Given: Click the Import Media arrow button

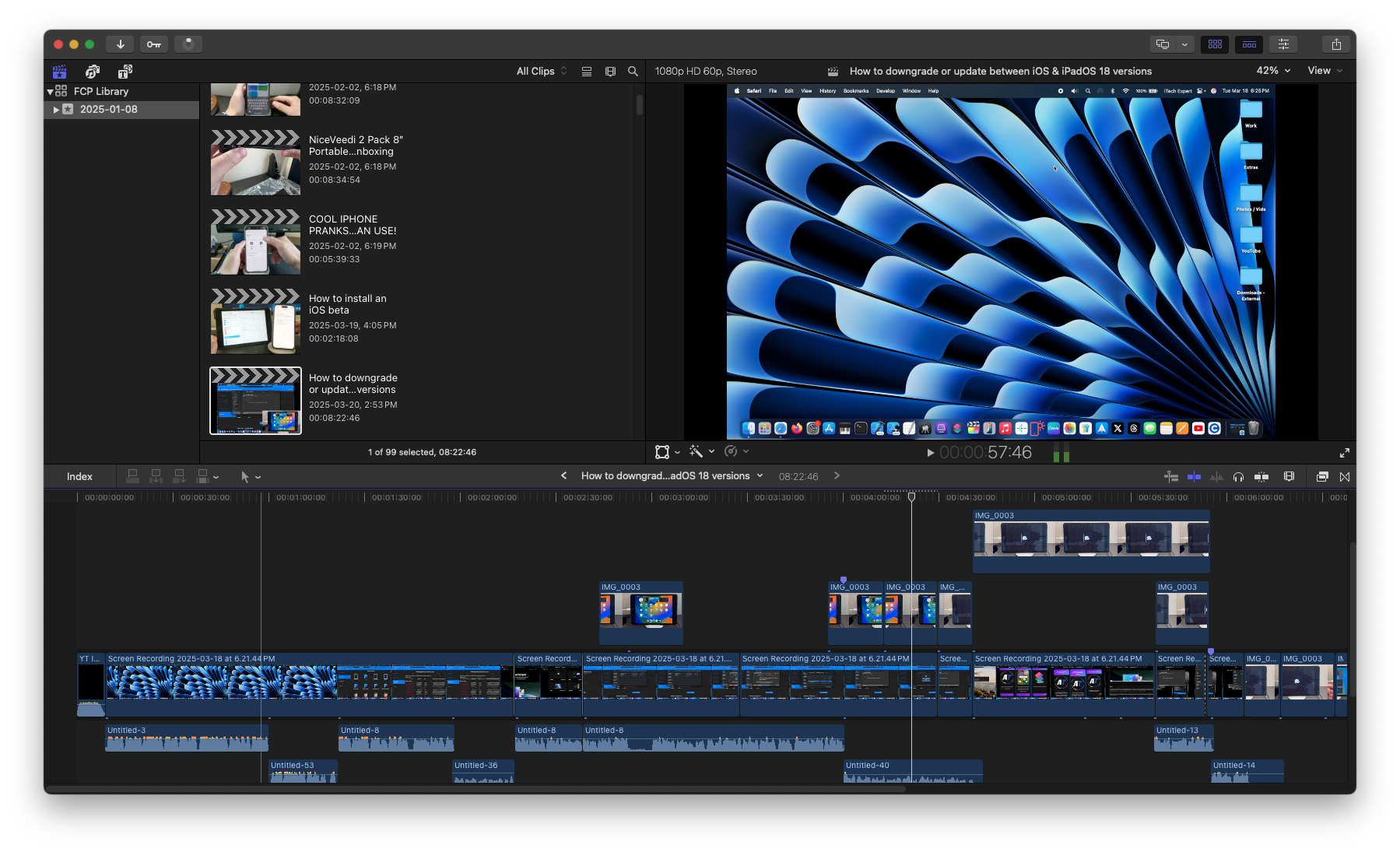Looking at the screenshot, I should tap(120, 44).
